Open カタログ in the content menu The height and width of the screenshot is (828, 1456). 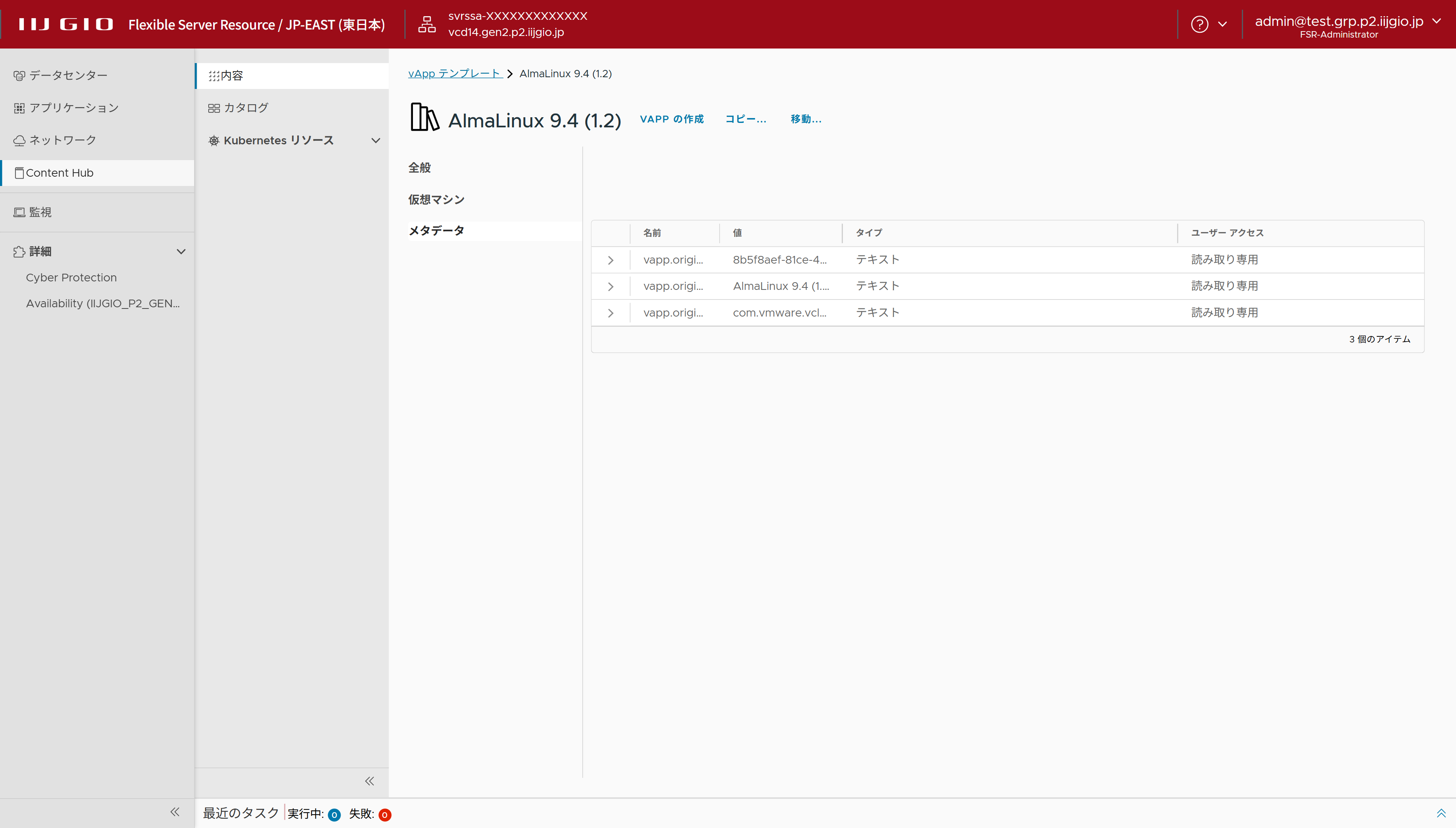click(246, 108)
